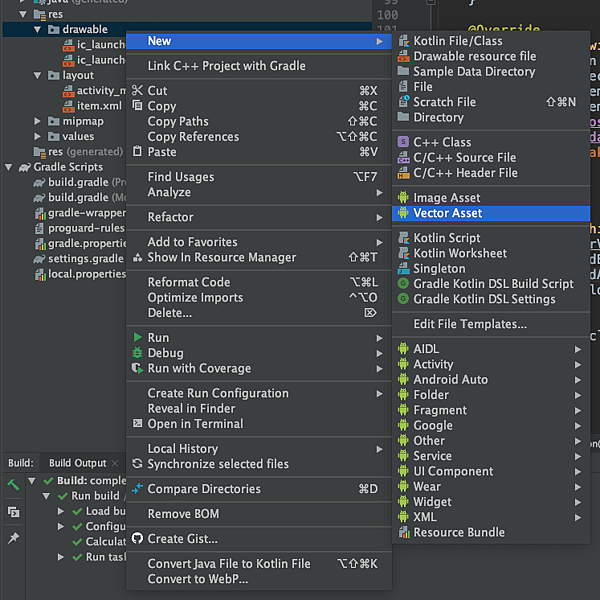Click the pin icon in Build panel

click(x=13, y=538)
